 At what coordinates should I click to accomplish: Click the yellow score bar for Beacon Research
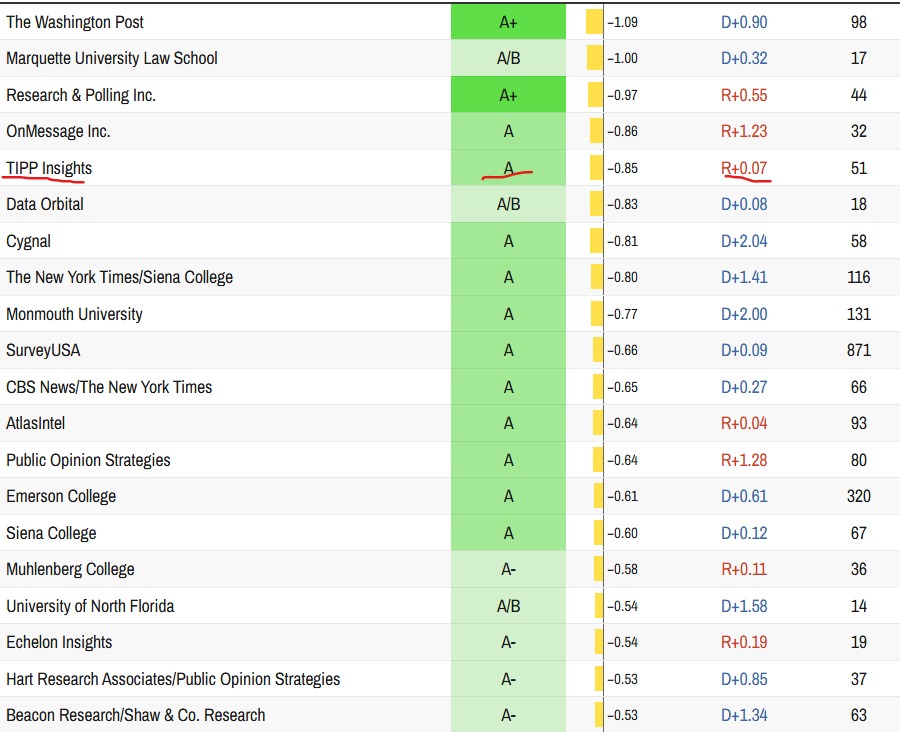pyautogui.click(x=599, y=714)
